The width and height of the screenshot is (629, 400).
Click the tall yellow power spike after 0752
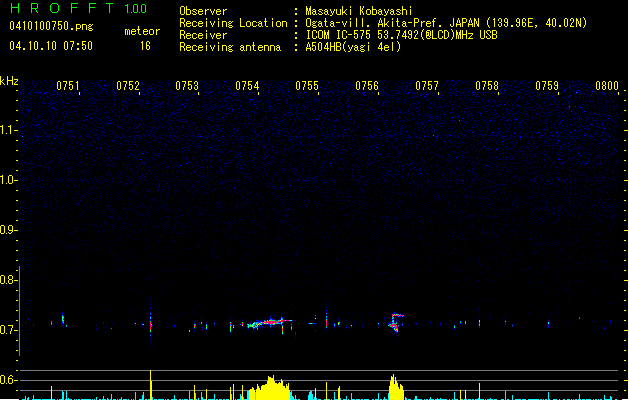(x=150, y=385)
